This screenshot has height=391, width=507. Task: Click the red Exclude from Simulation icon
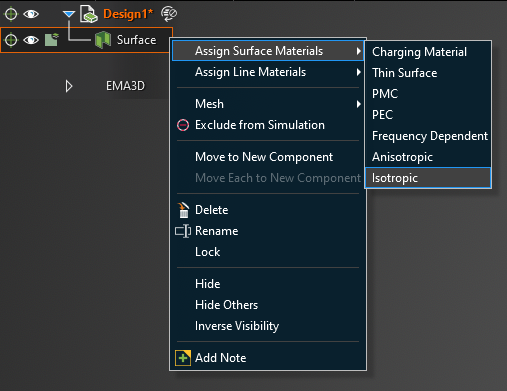pos(183,125)
